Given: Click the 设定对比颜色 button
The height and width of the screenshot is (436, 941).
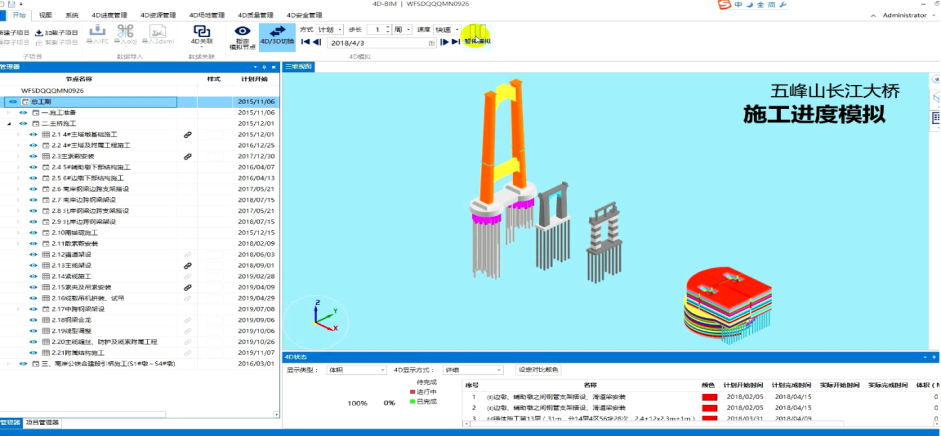Looking at the screenshot, I should point(538,370).
